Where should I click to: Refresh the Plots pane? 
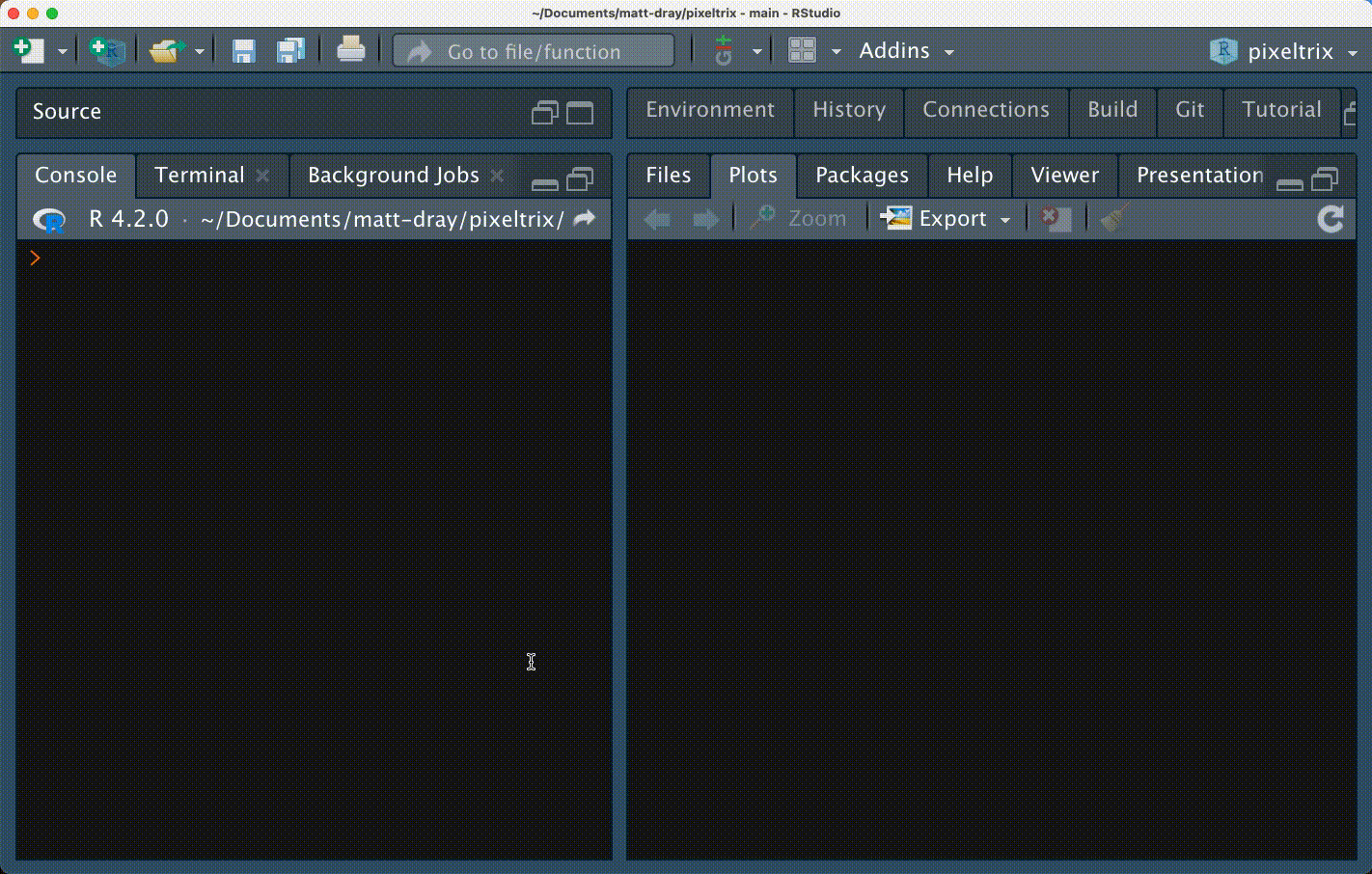pyautogui.click(x=1331, y=218)
